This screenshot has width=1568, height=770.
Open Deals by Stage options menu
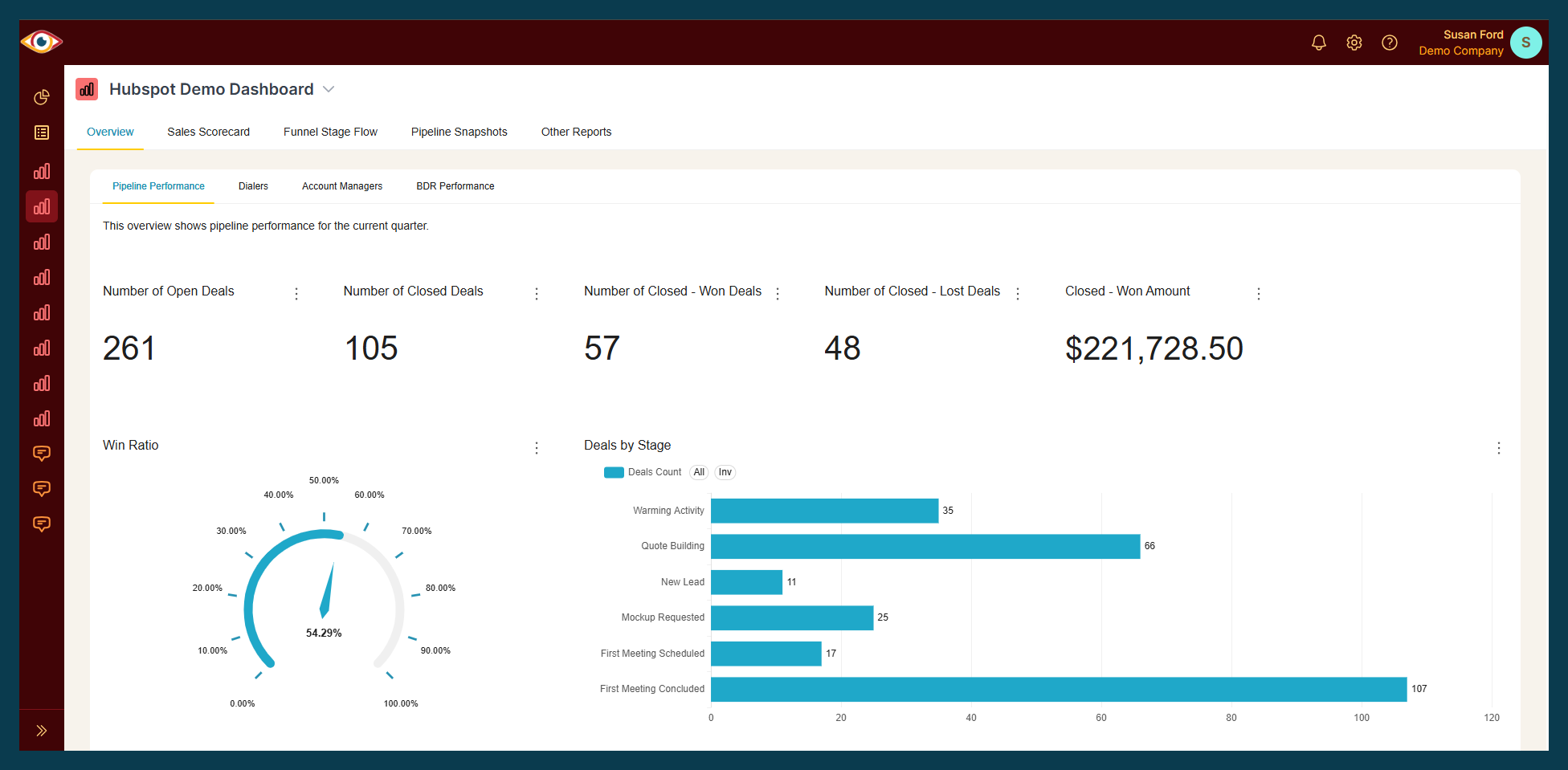point(1499,448)
